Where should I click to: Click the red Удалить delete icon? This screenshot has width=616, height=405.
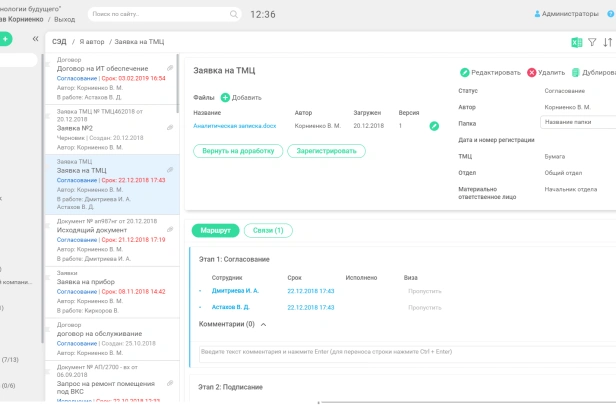coord(532,73)
